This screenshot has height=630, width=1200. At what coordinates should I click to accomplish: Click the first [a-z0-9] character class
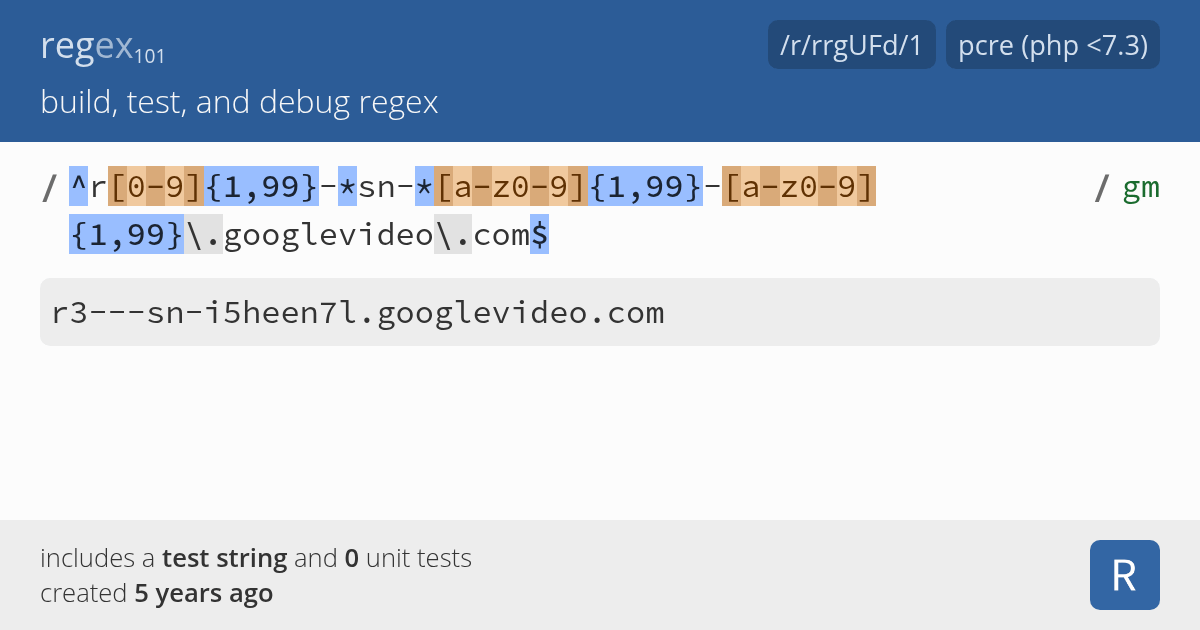click(513, 187)
